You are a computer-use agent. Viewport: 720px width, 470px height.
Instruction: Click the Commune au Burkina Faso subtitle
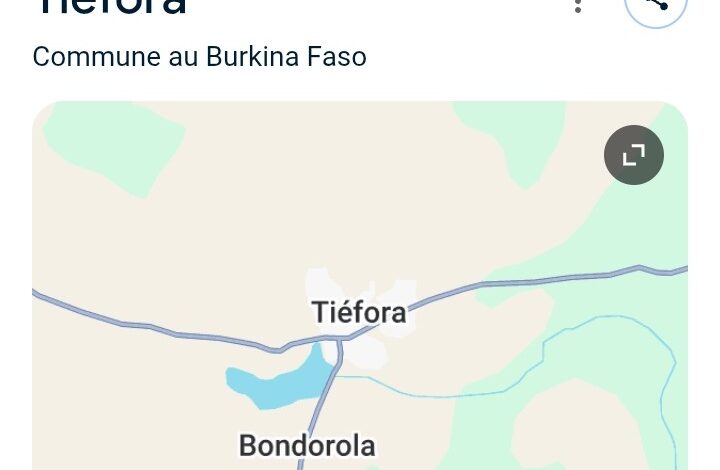coord(200,56)
